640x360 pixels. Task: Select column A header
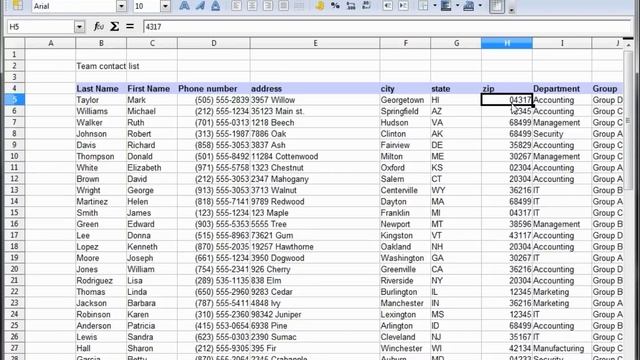[x=50, y=43]
